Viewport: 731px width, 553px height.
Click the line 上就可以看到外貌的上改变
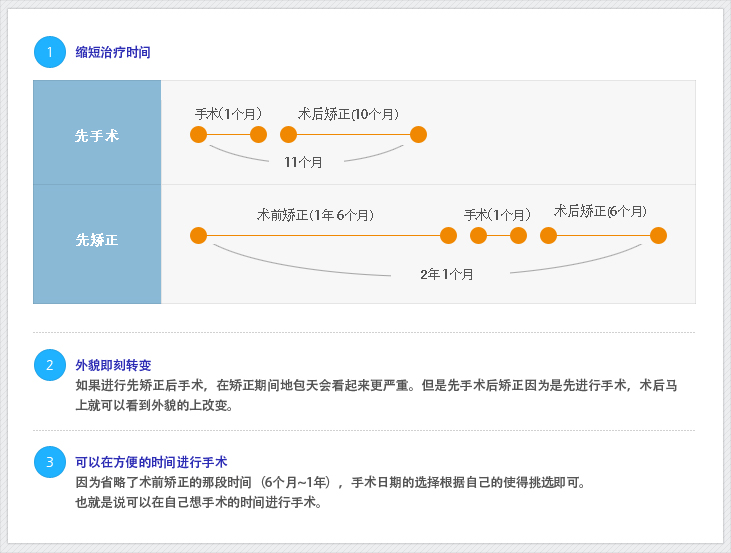point(154,405)
